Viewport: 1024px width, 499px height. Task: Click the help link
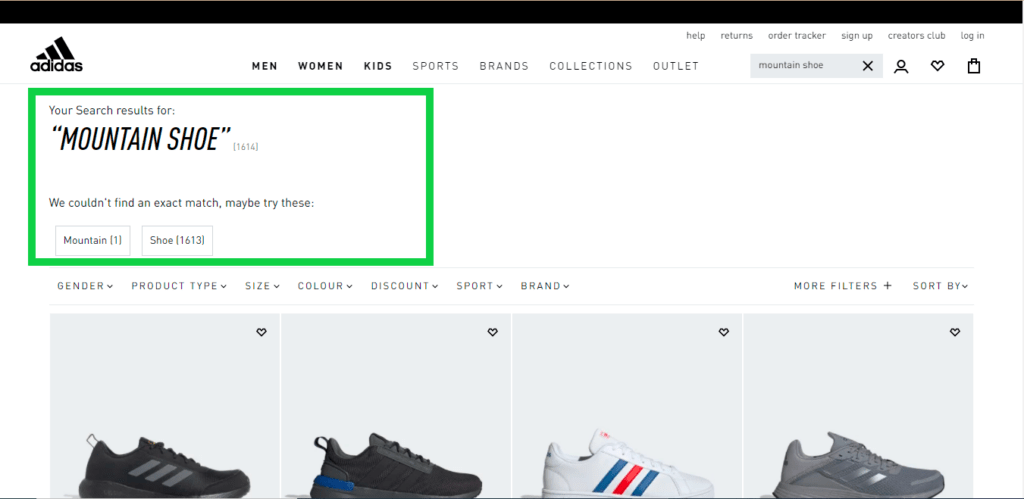pyautogui.click(x=696, y=36)
